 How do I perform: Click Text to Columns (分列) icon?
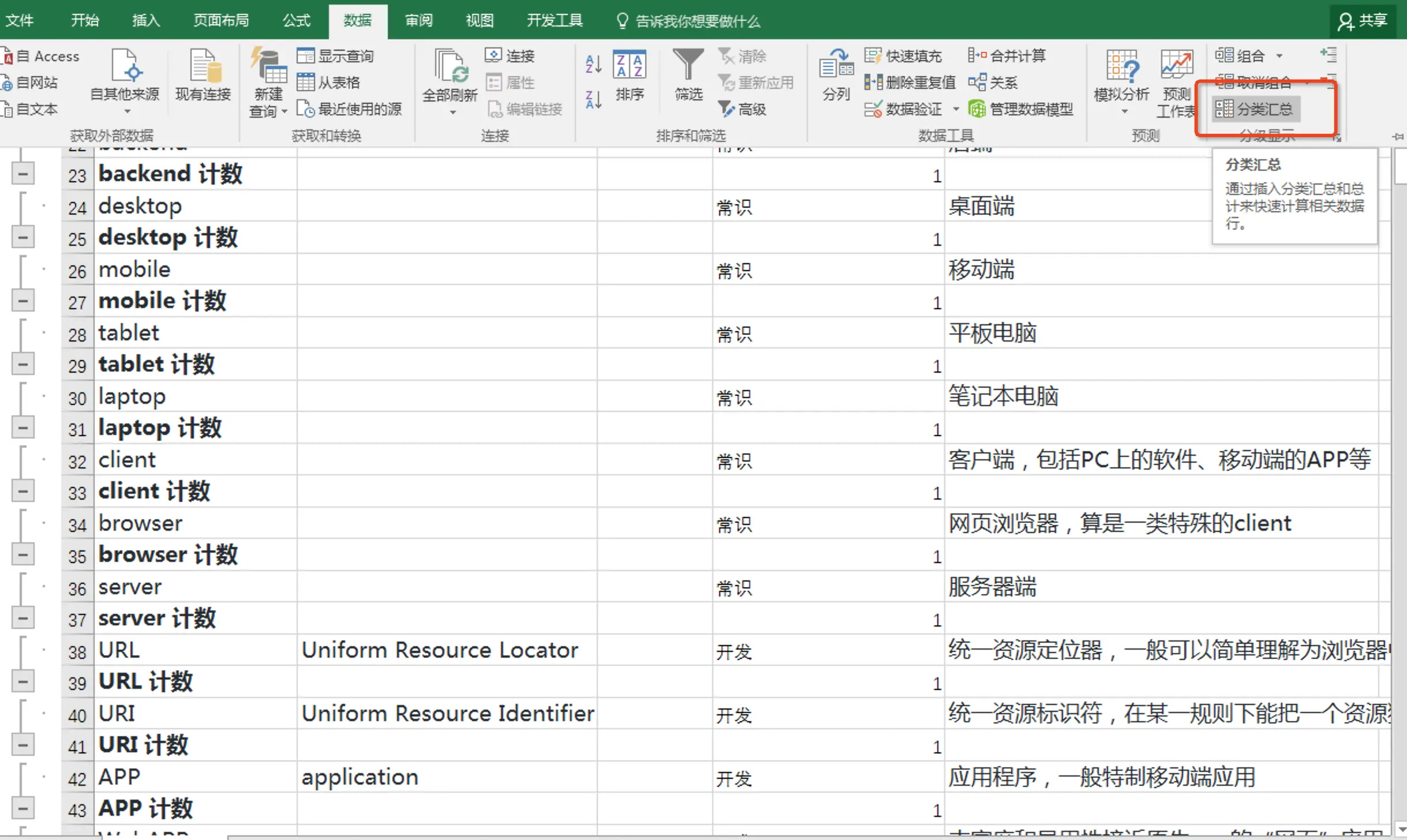(x=836, y=65)
